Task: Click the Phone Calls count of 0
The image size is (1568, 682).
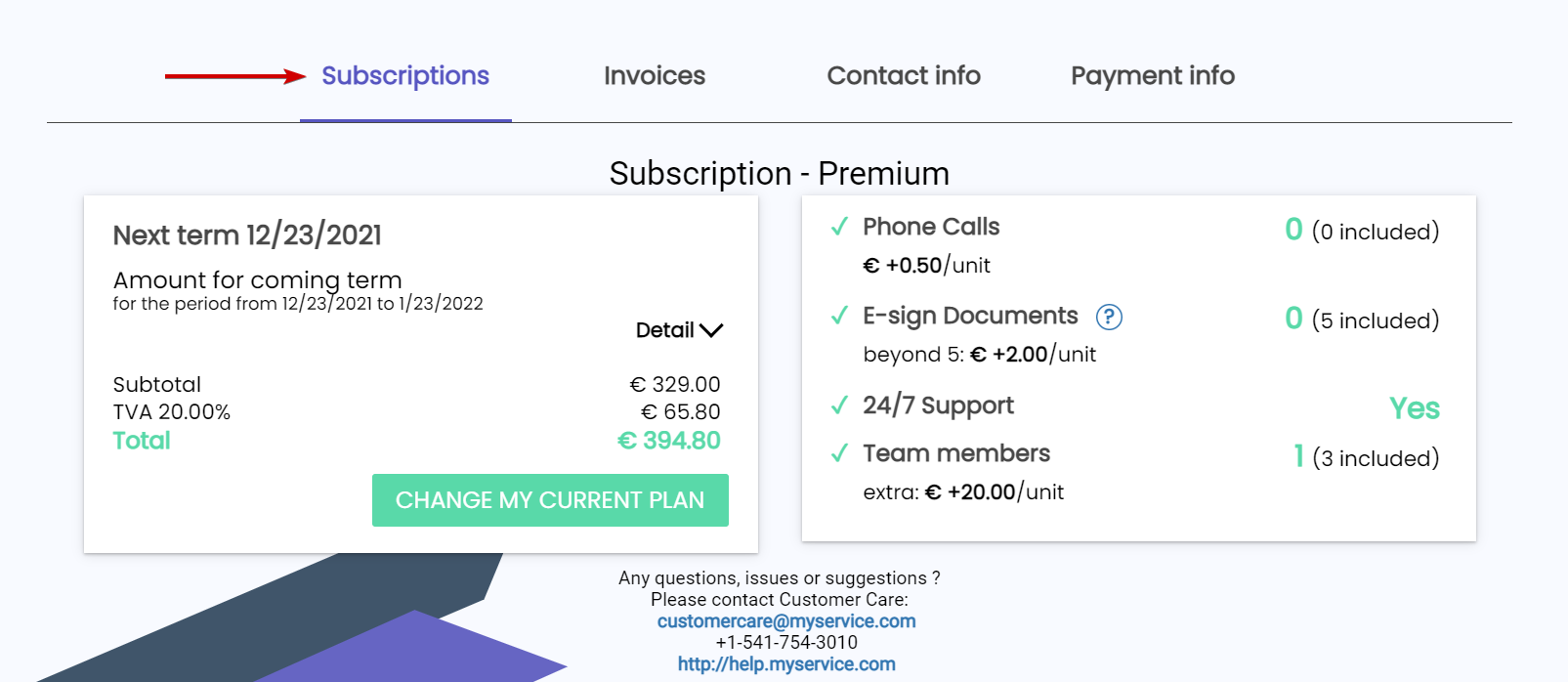Action: pos(1293,230)
